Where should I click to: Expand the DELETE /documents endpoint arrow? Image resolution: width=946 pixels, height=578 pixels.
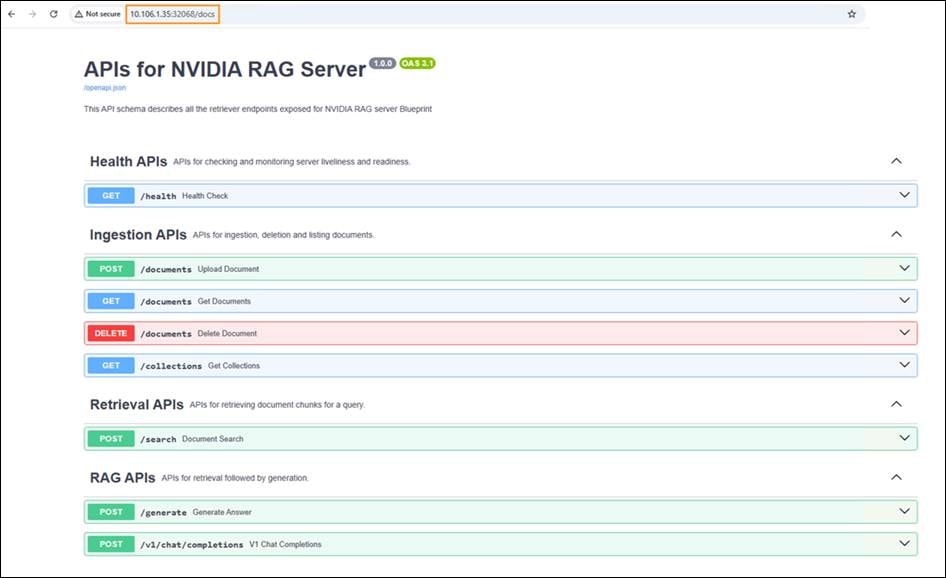(x=904, y=332)
